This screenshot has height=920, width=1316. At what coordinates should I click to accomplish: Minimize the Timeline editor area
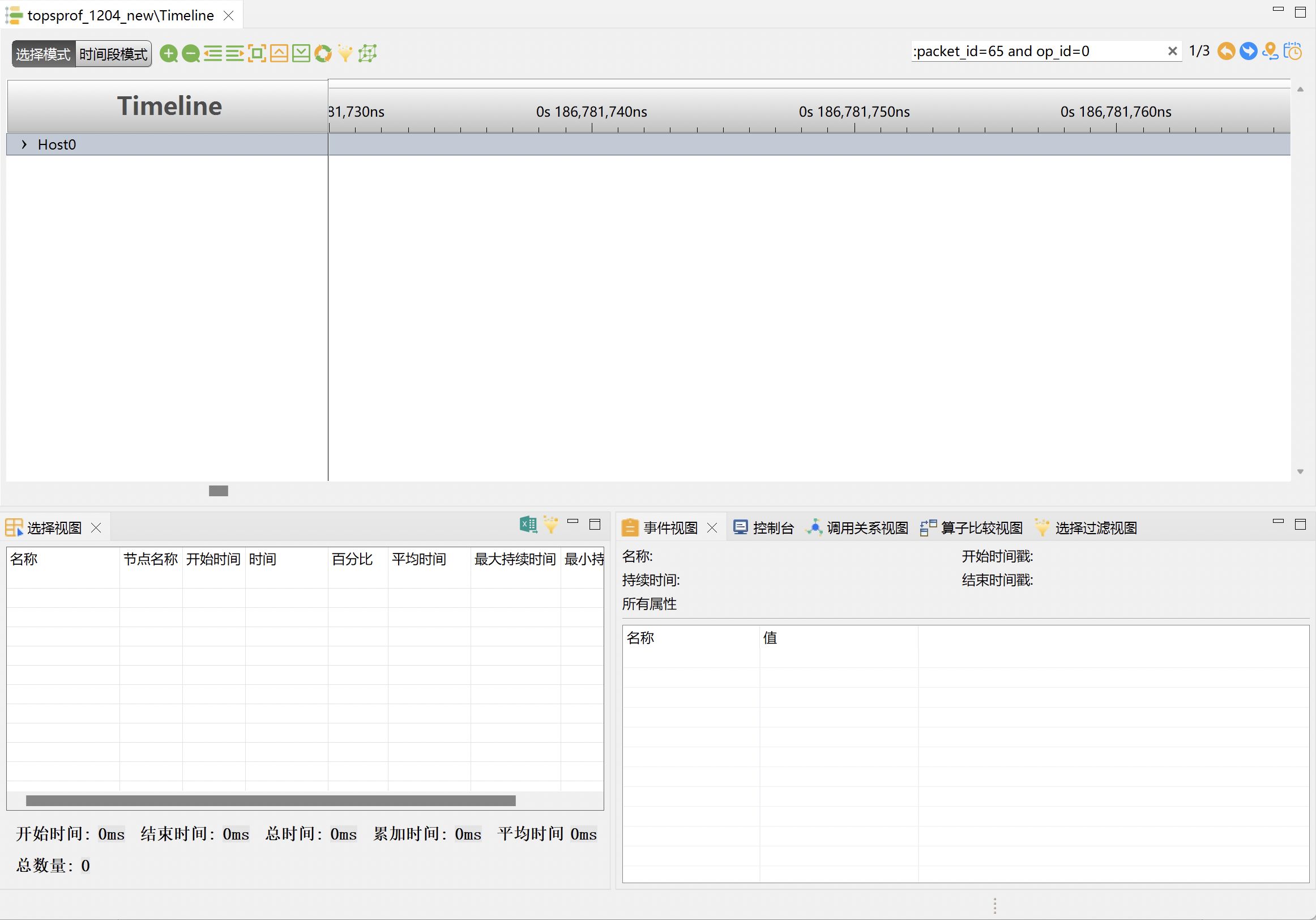(1278, 9)
